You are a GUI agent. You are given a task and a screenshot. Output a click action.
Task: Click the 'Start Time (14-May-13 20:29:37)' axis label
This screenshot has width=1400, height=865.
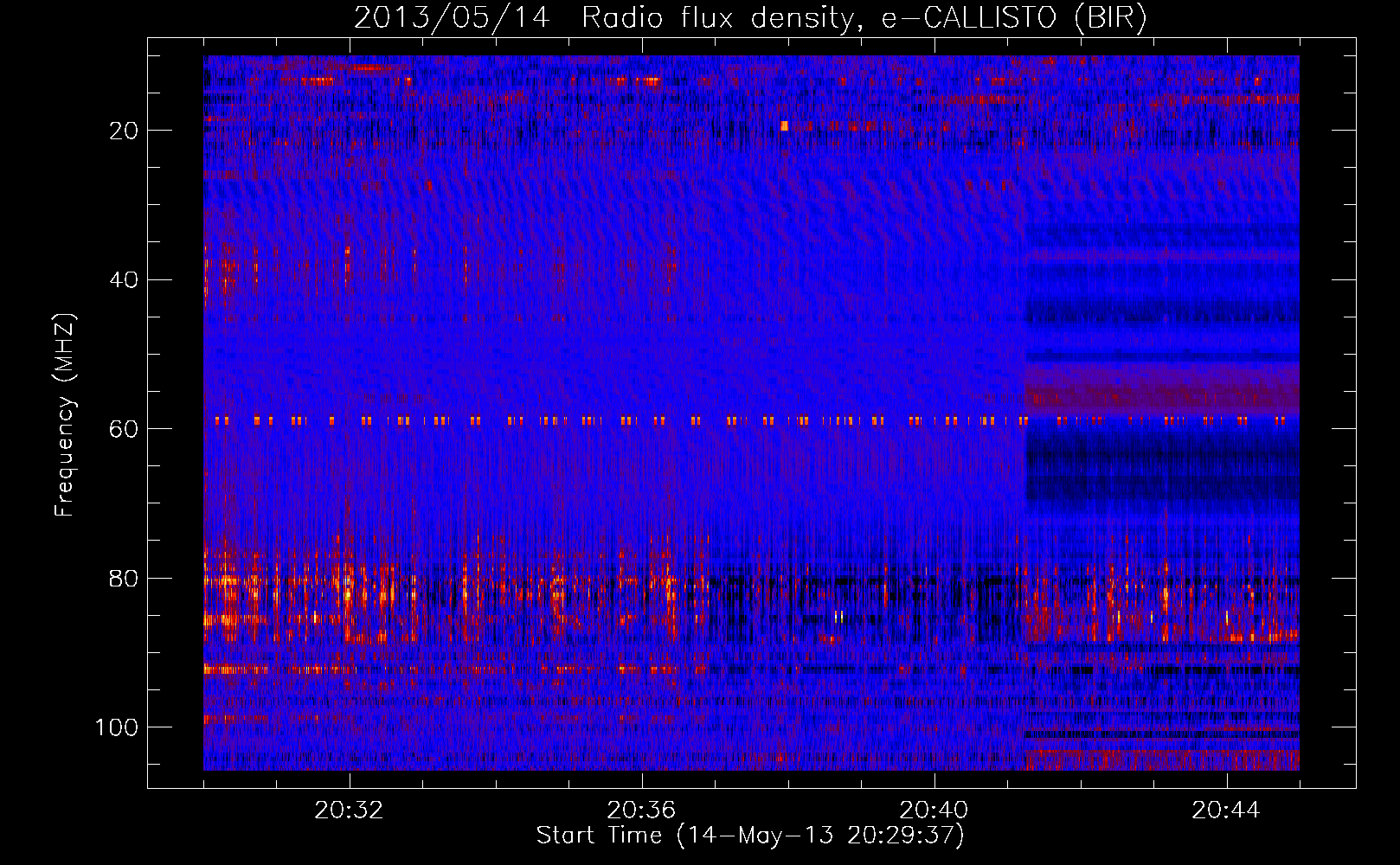[x=750, y=836]
